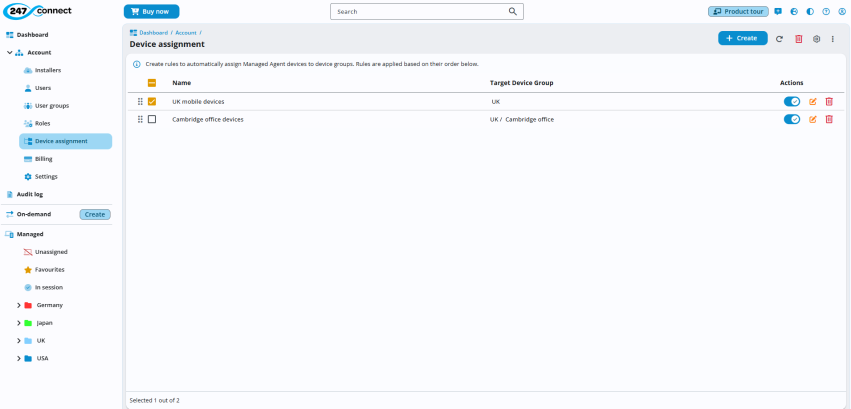Click the 'Cambridge office devices' rule name
This screenshot has width=851, height=409.
[208, 119]
